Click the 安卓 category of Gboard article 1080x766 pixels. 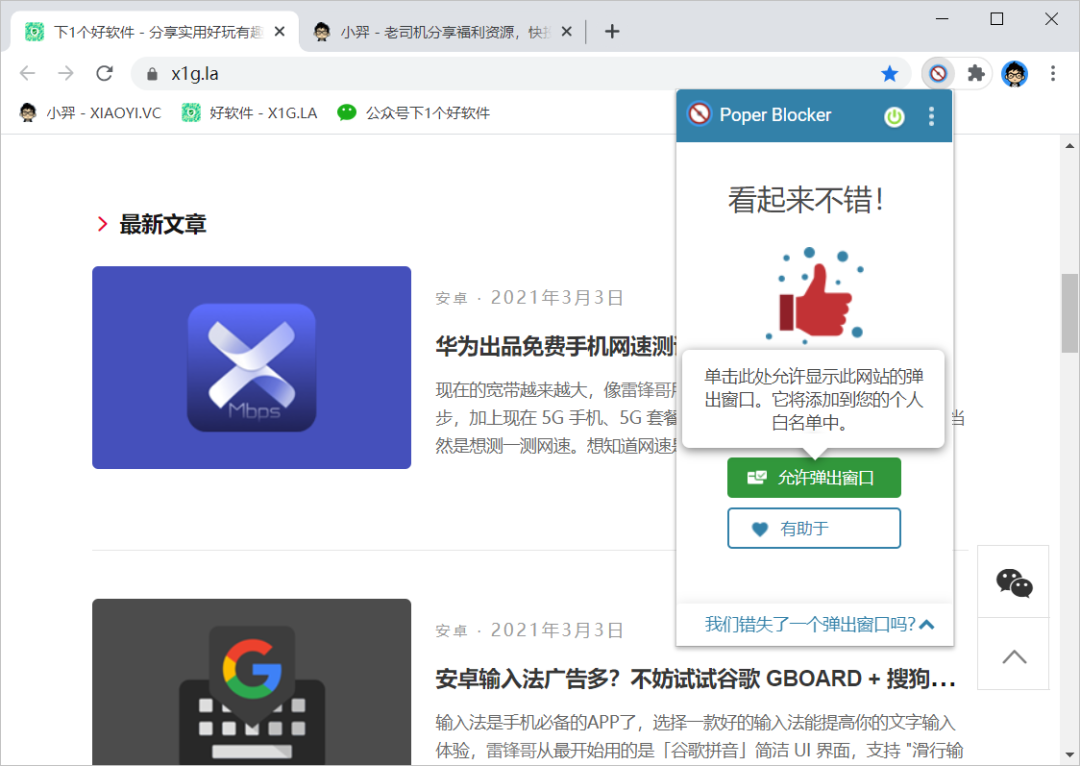pyautogui.click(x=451, y=631)
